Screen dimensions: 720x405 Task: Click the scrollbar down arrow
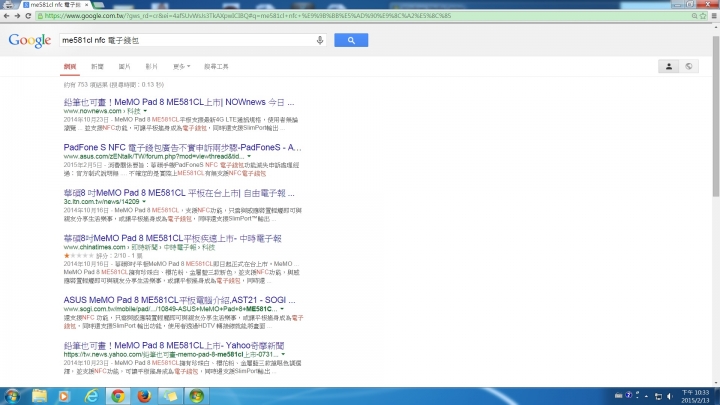click(x=716, y=383)
